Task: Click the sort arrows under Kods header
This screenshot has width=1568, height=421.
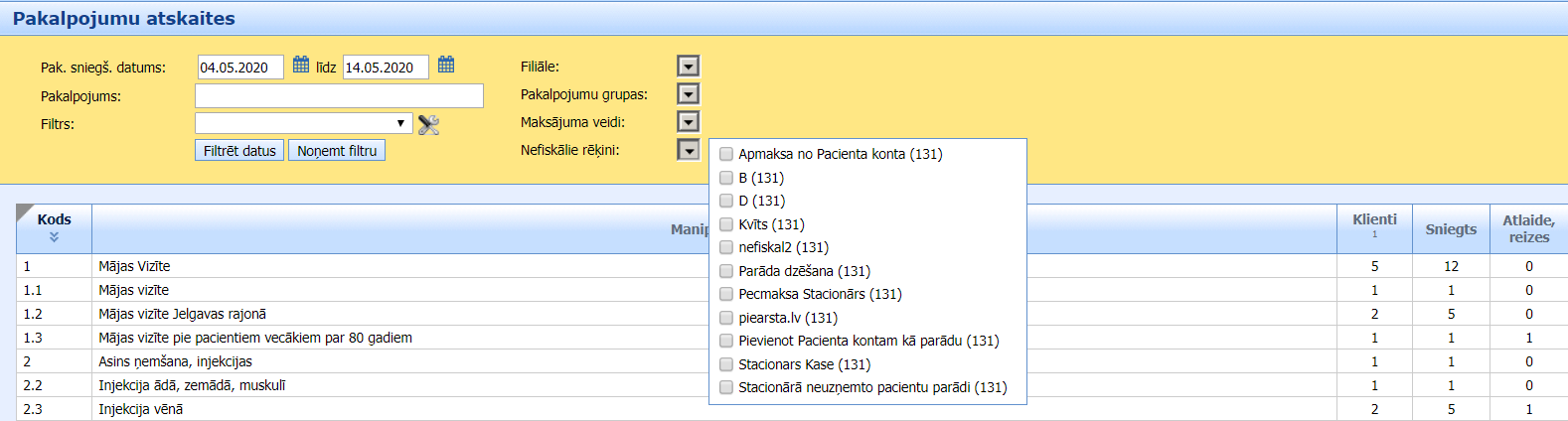Action: (54, 237)
